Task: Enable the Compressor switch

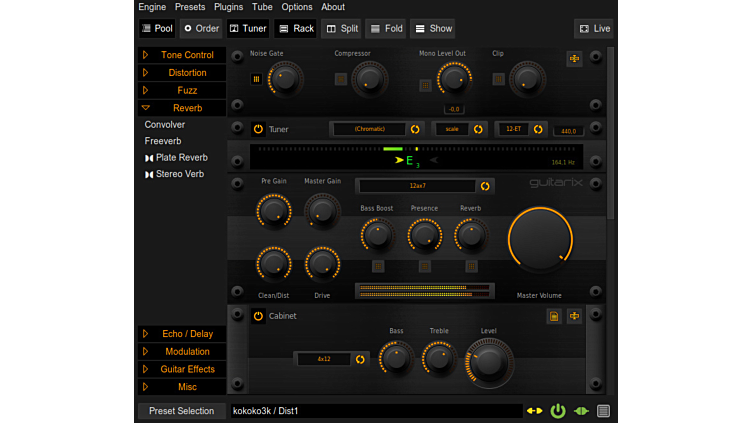Action: [x=341, y=79]
